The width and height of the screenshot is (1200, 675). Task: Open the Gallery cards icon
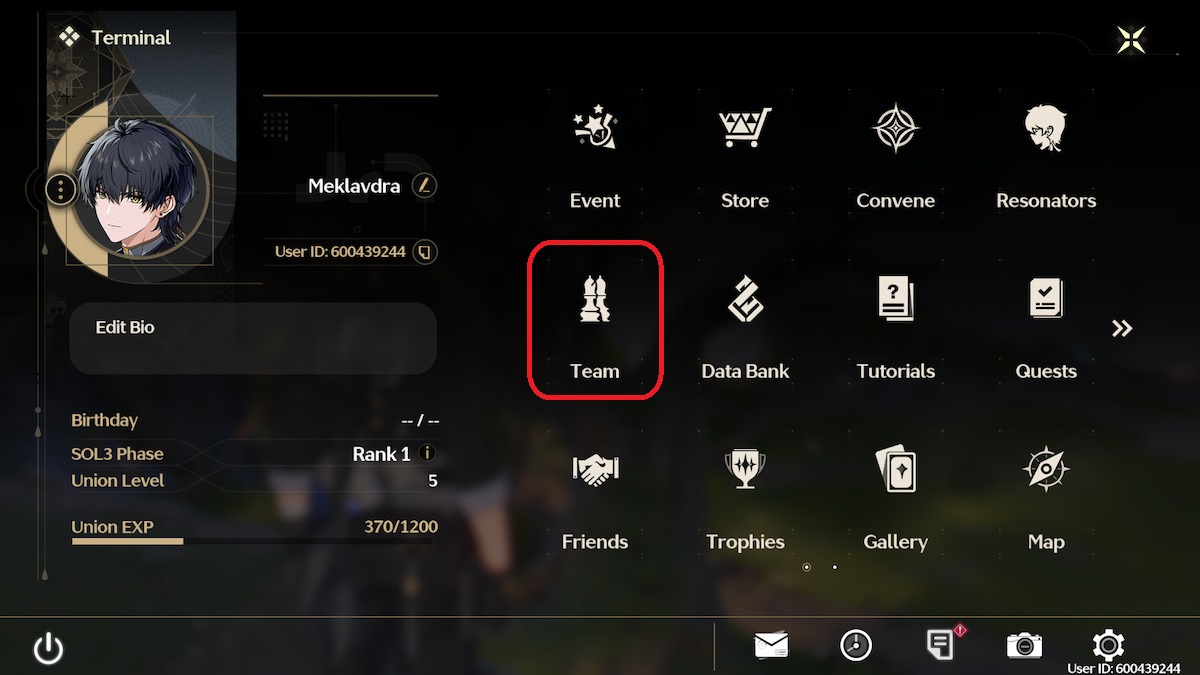point(895,468)
